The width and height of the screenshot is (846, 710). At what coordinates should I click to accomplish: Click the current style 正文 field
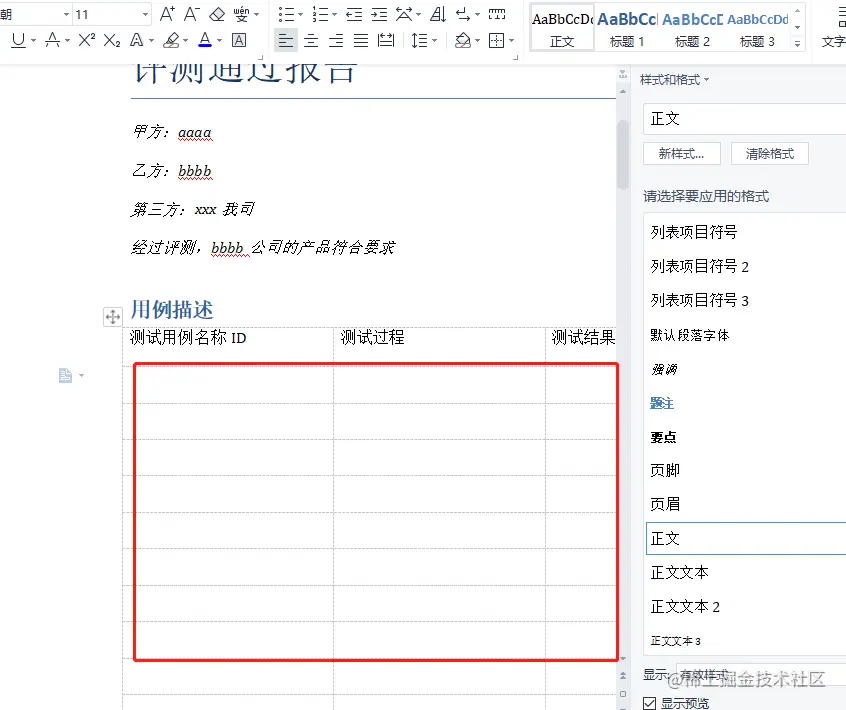745,119
